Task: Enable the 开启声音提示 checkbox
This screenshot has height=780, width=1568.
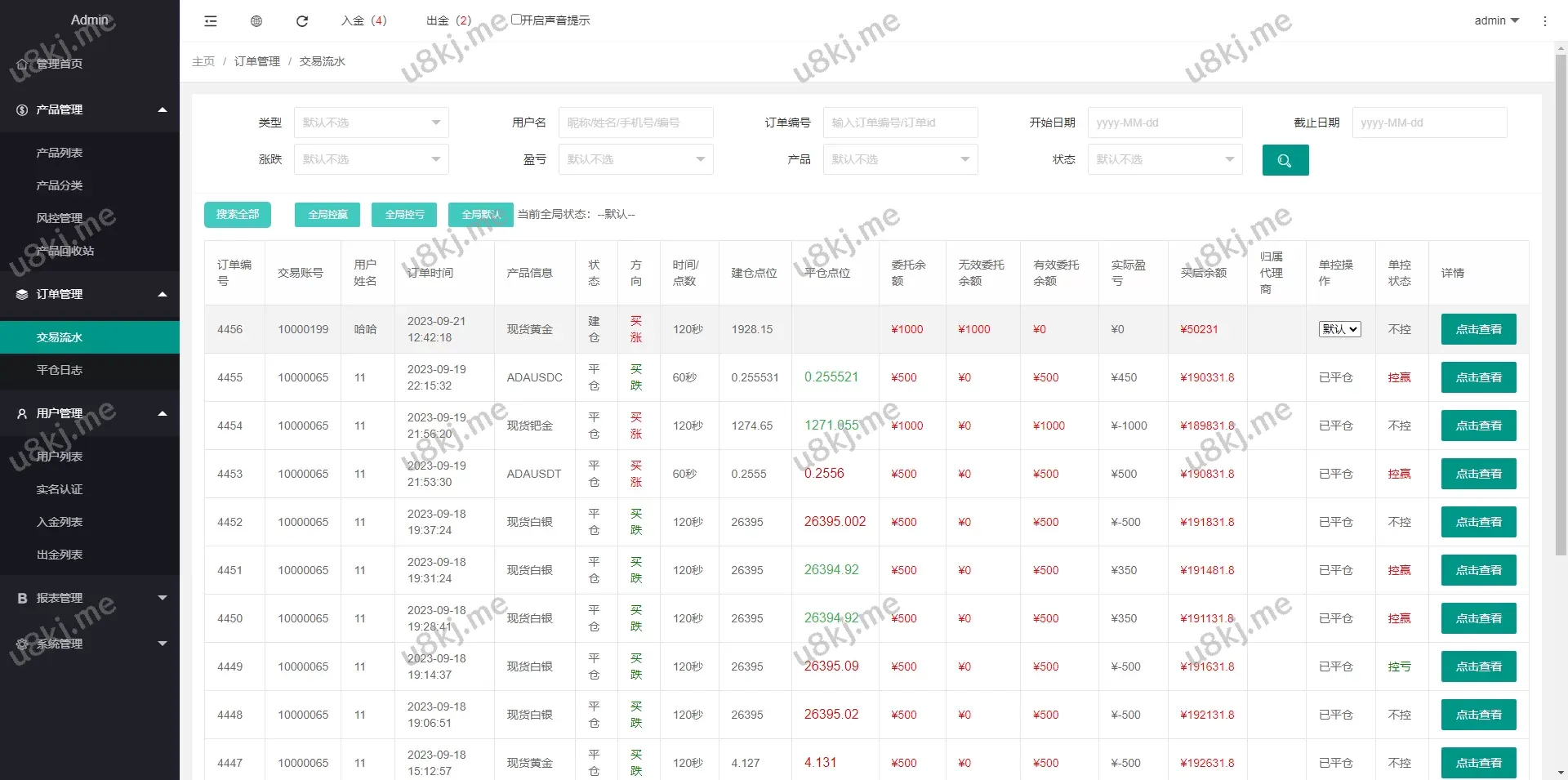Action: pyautogui.click(x=516, y=20)
